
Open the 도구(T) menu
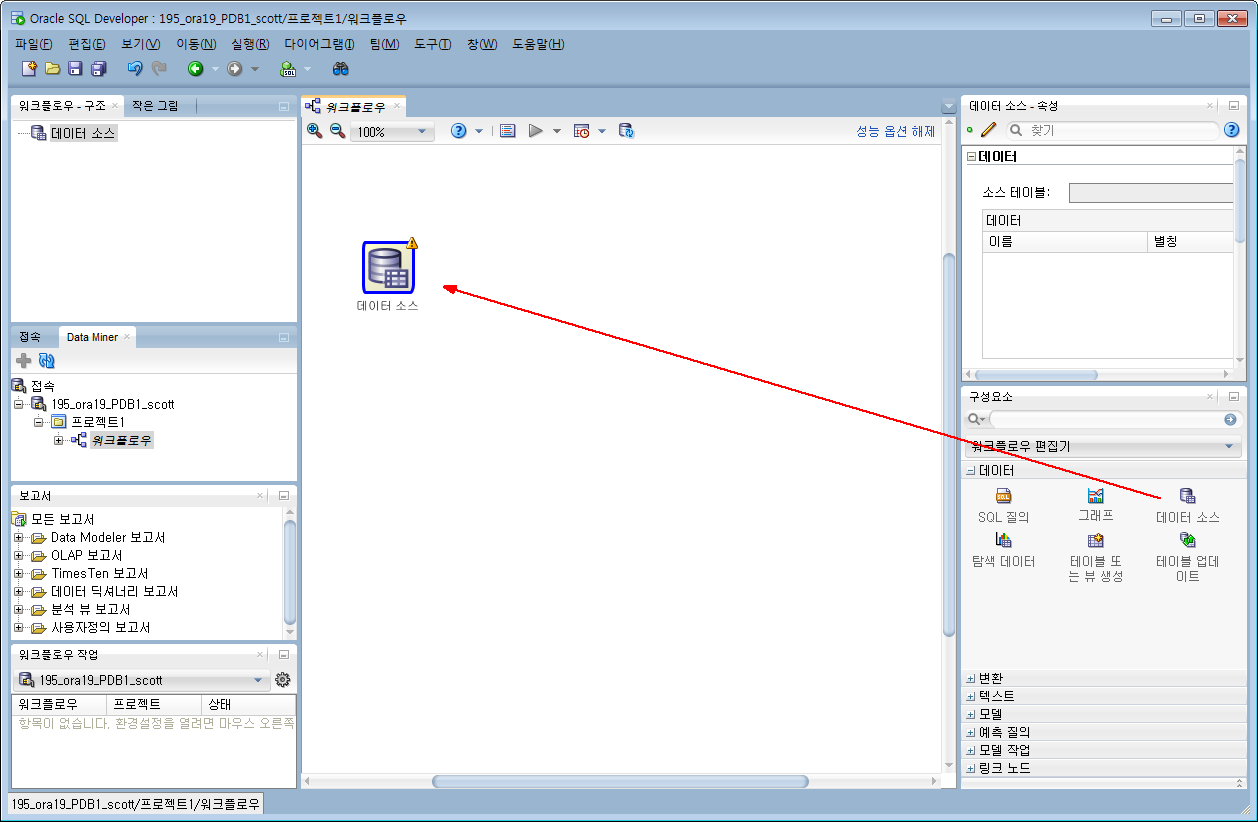433,44
